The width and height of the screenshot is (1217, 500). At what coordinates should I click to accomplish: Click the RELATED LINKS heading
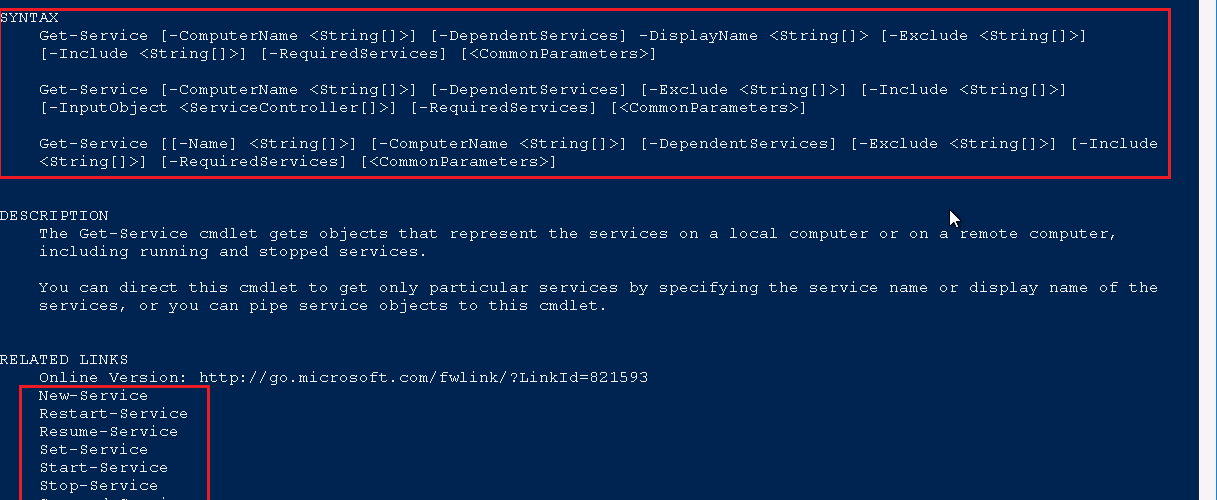64,360
